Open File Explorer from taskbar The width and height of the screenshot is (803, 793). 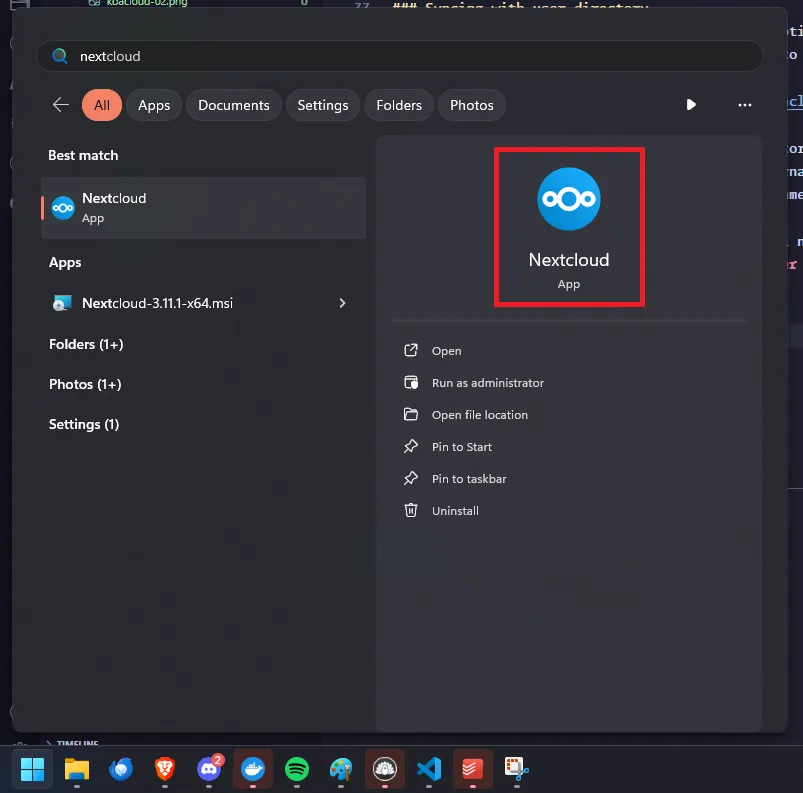click(x=77, y=769)
